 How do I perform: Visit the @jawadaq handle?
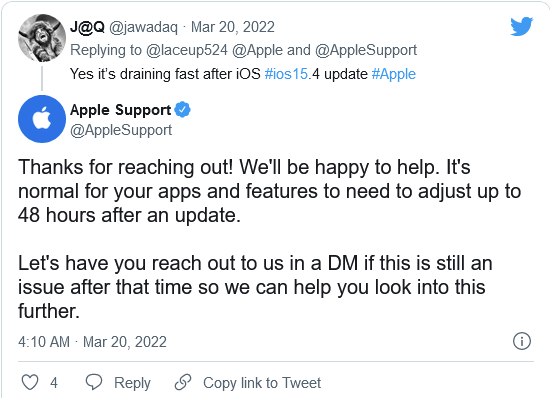click(143, 27)
